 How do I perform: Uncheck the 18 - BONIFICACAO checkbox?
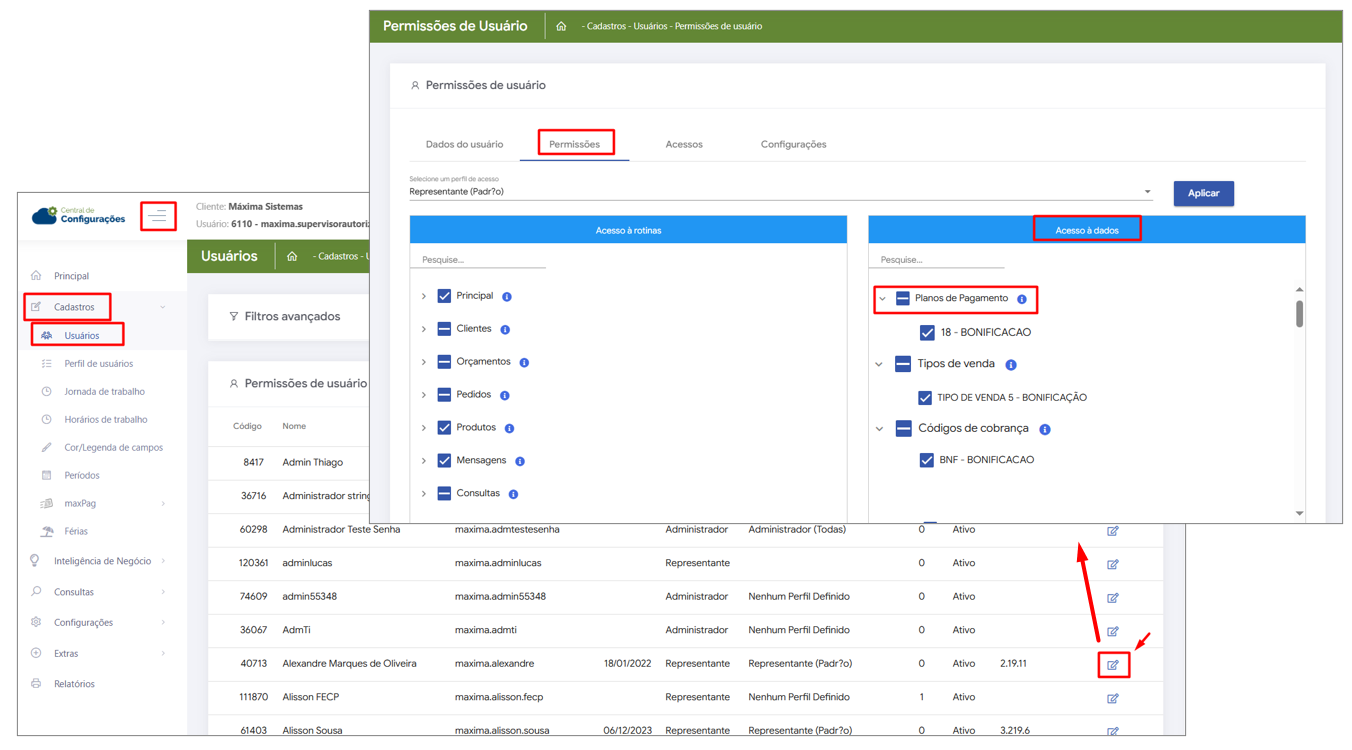[927, 333]
